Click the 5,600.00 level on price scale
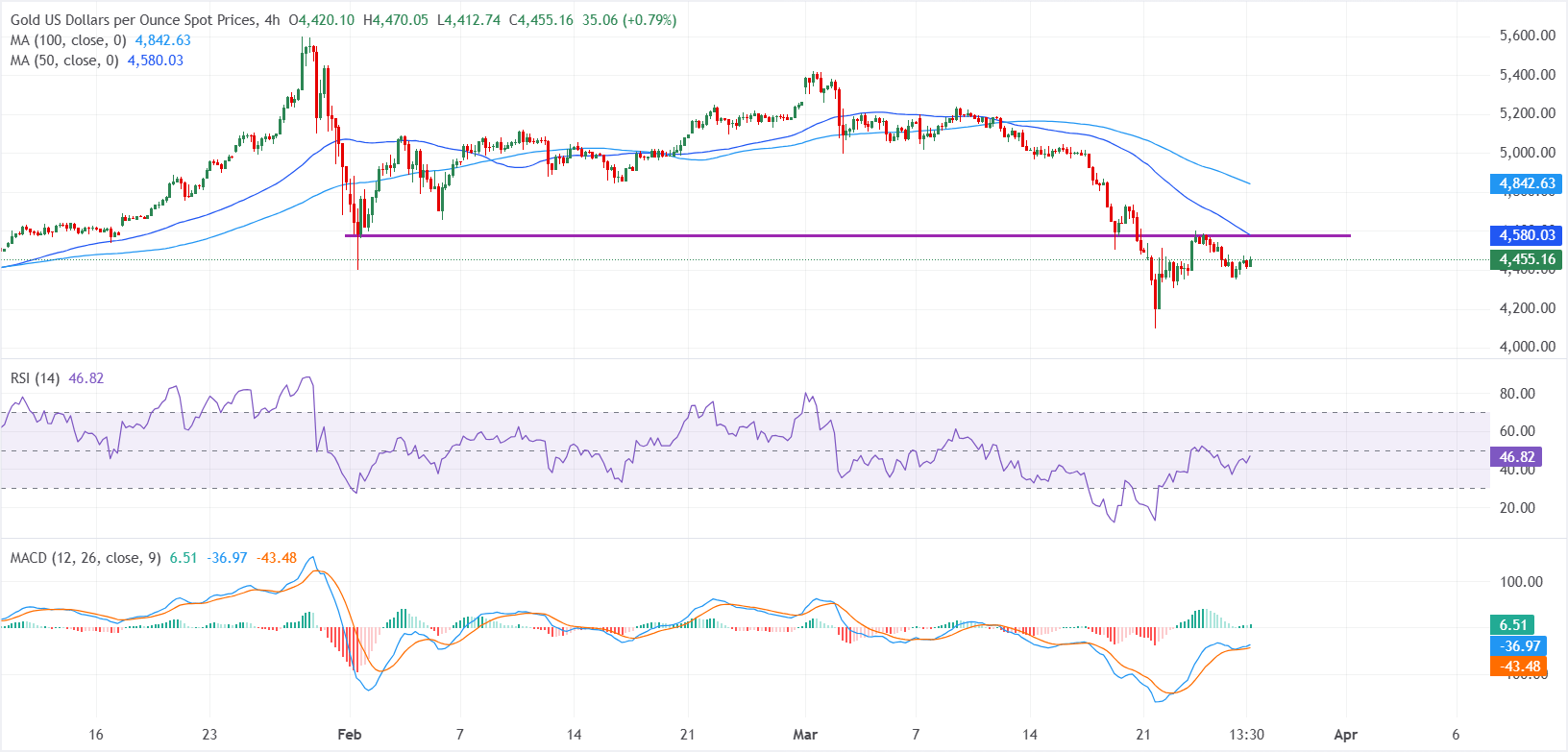 (1527, 36)
